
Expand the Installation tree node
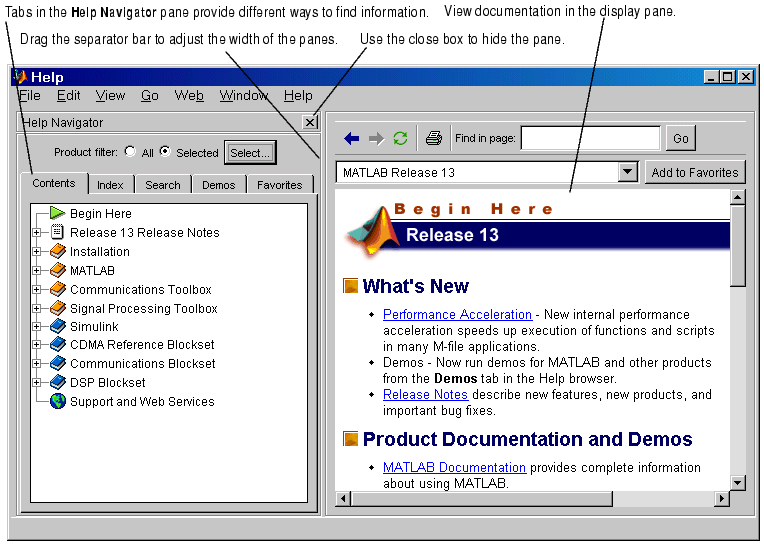(37, 252)
